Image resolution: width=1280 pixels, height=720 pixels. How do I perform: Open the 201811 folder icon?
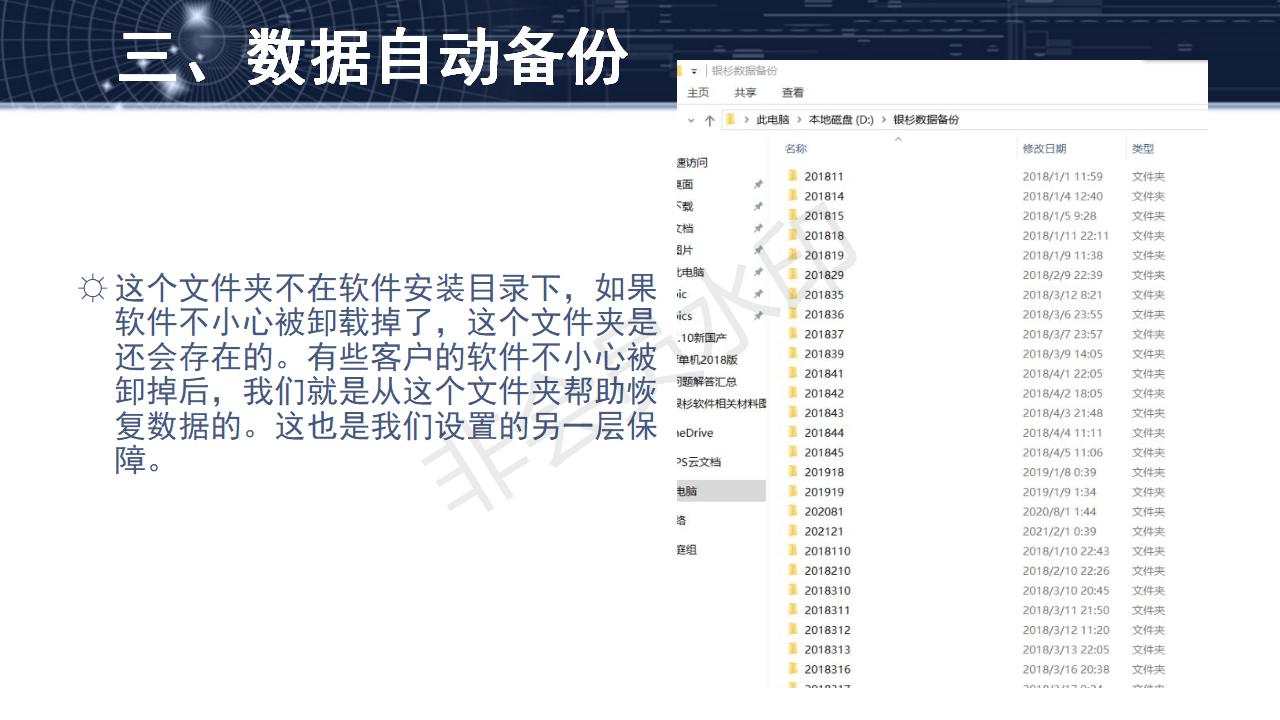(793, 176)
